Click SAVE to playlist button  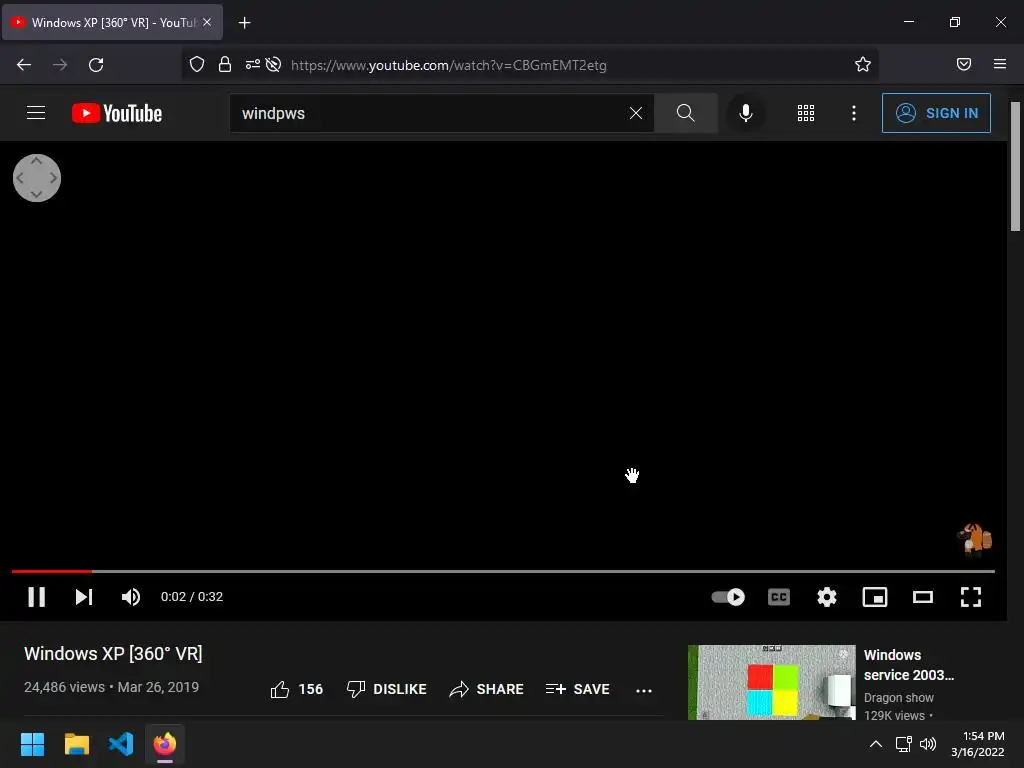pos(577,689)
